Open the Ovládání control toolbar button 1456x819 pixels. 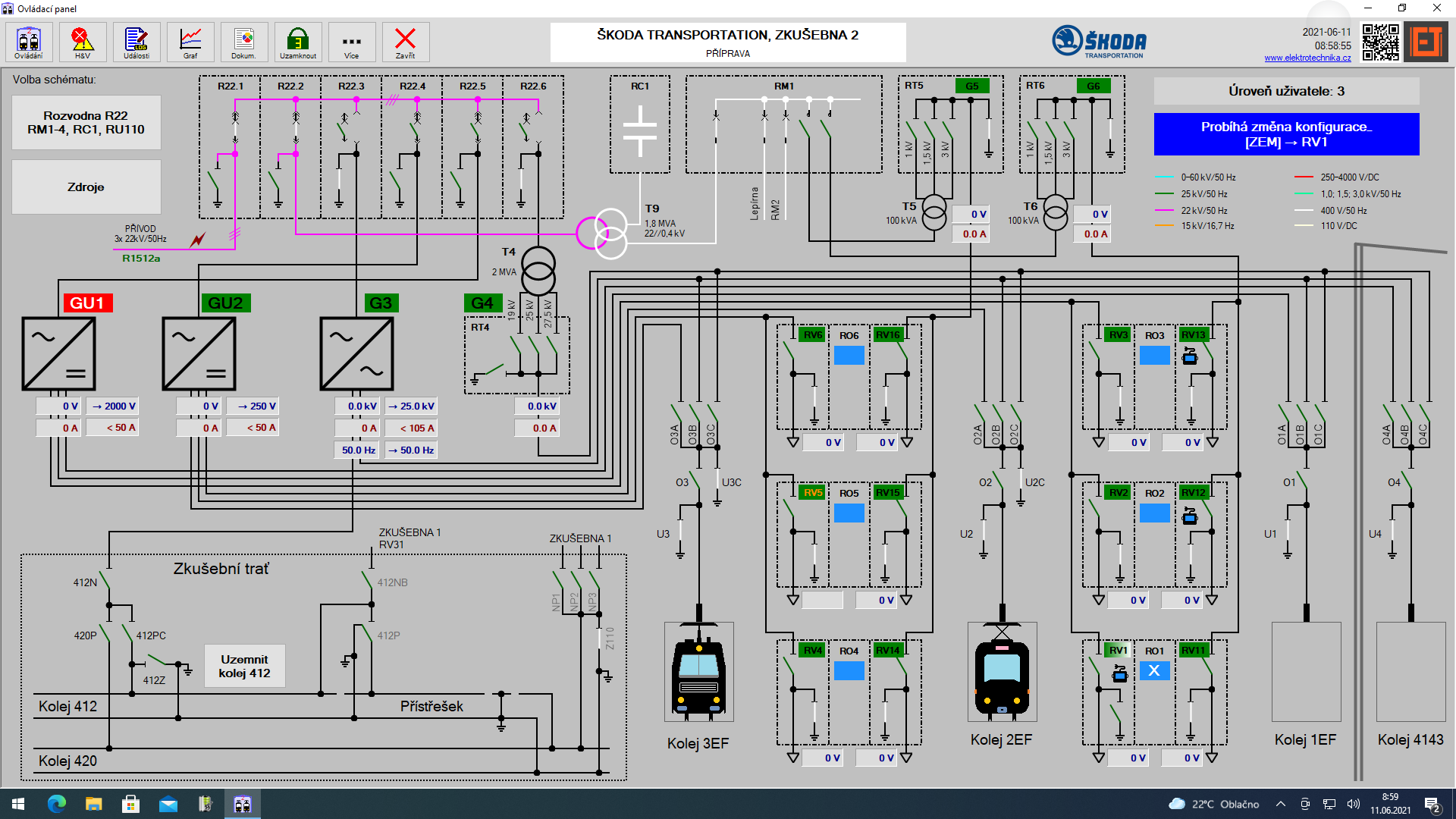pos(29,42)
